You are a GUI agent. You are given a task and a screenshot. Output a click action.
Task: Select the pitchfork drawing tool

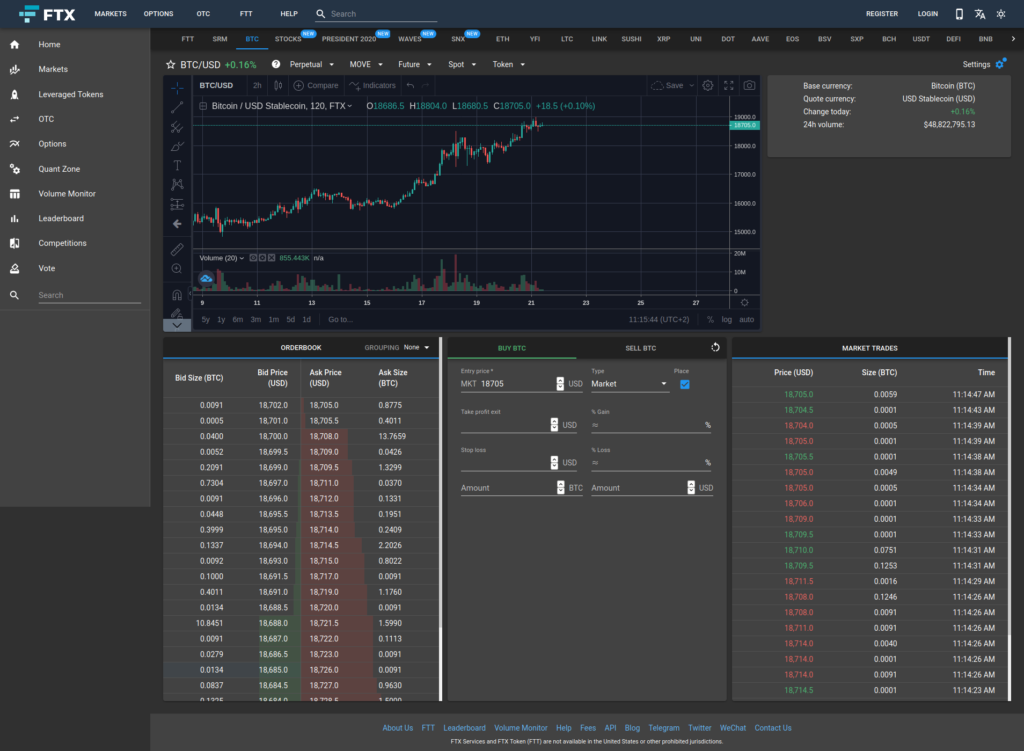177,127
